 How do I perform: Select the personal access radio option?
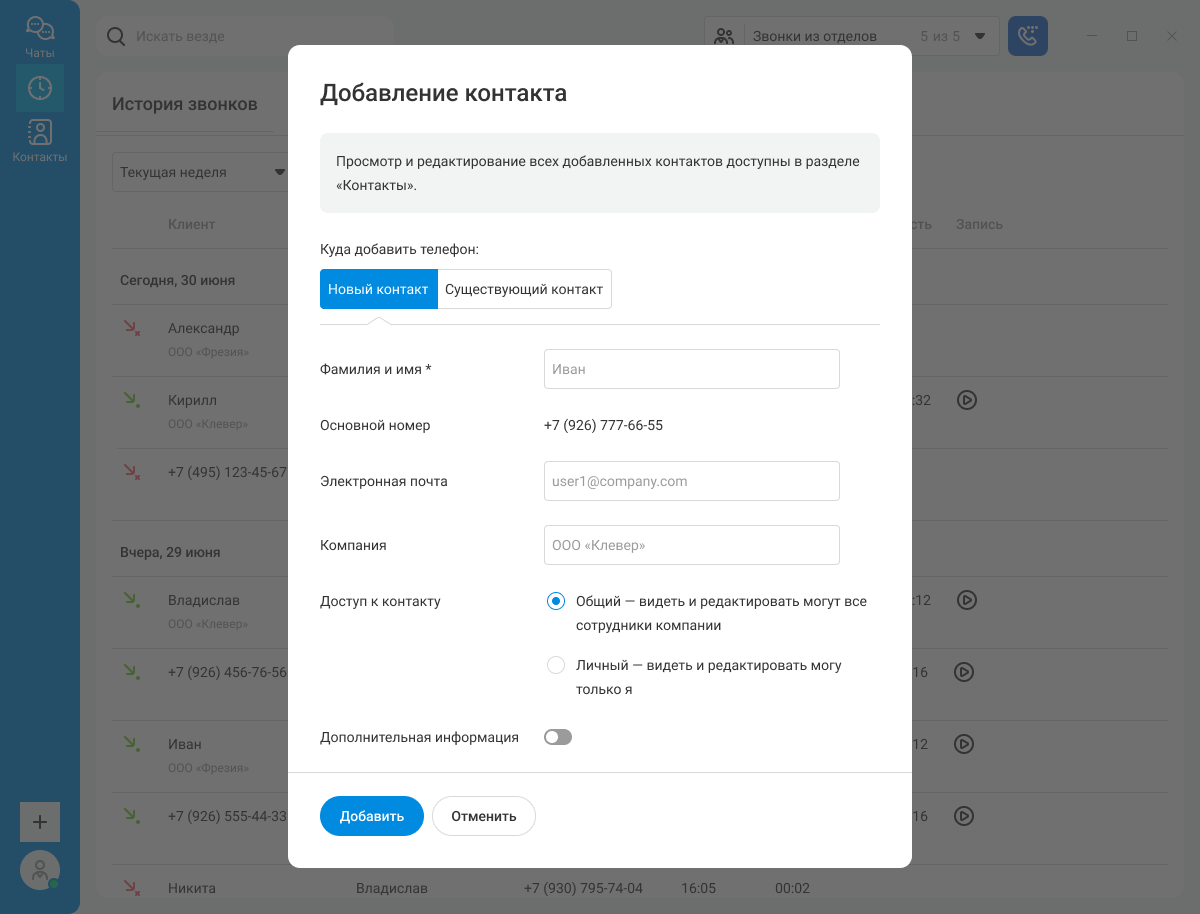pyautogui.click(x=556, y=665)
